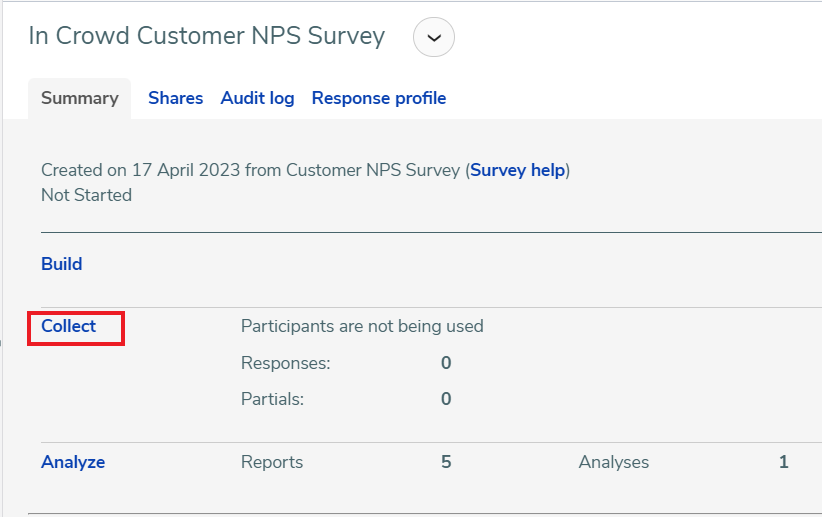Click the Participants are not being used text
This screenshot has width=822, height=517.
(x=362, y=326)
